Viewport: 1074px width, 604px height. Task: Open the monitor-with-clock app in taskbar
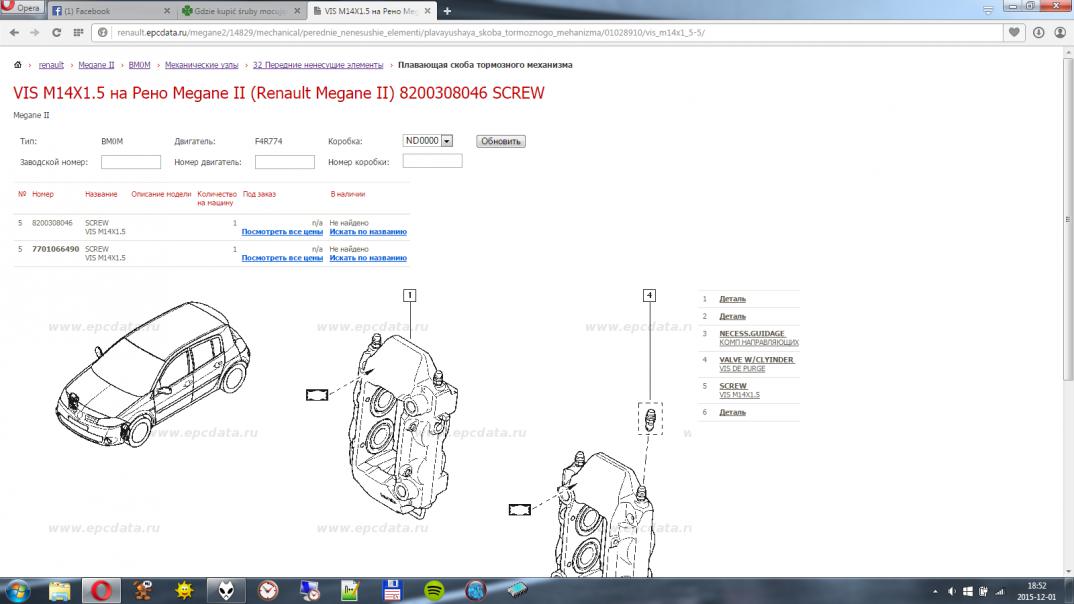click(310, 590)
